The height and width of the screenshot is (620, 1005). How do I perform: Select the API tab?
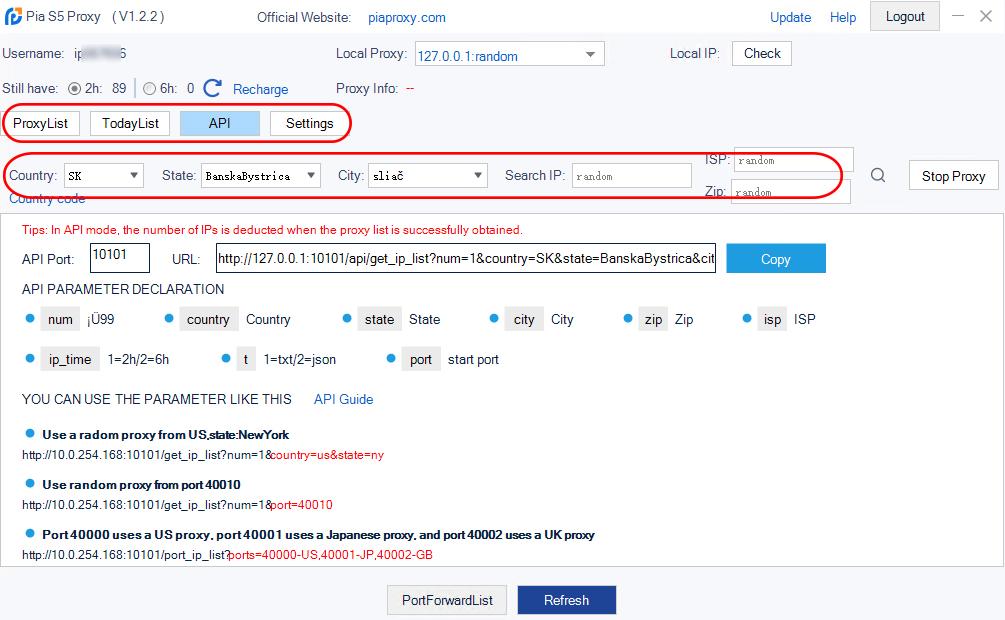pos(220,123)
